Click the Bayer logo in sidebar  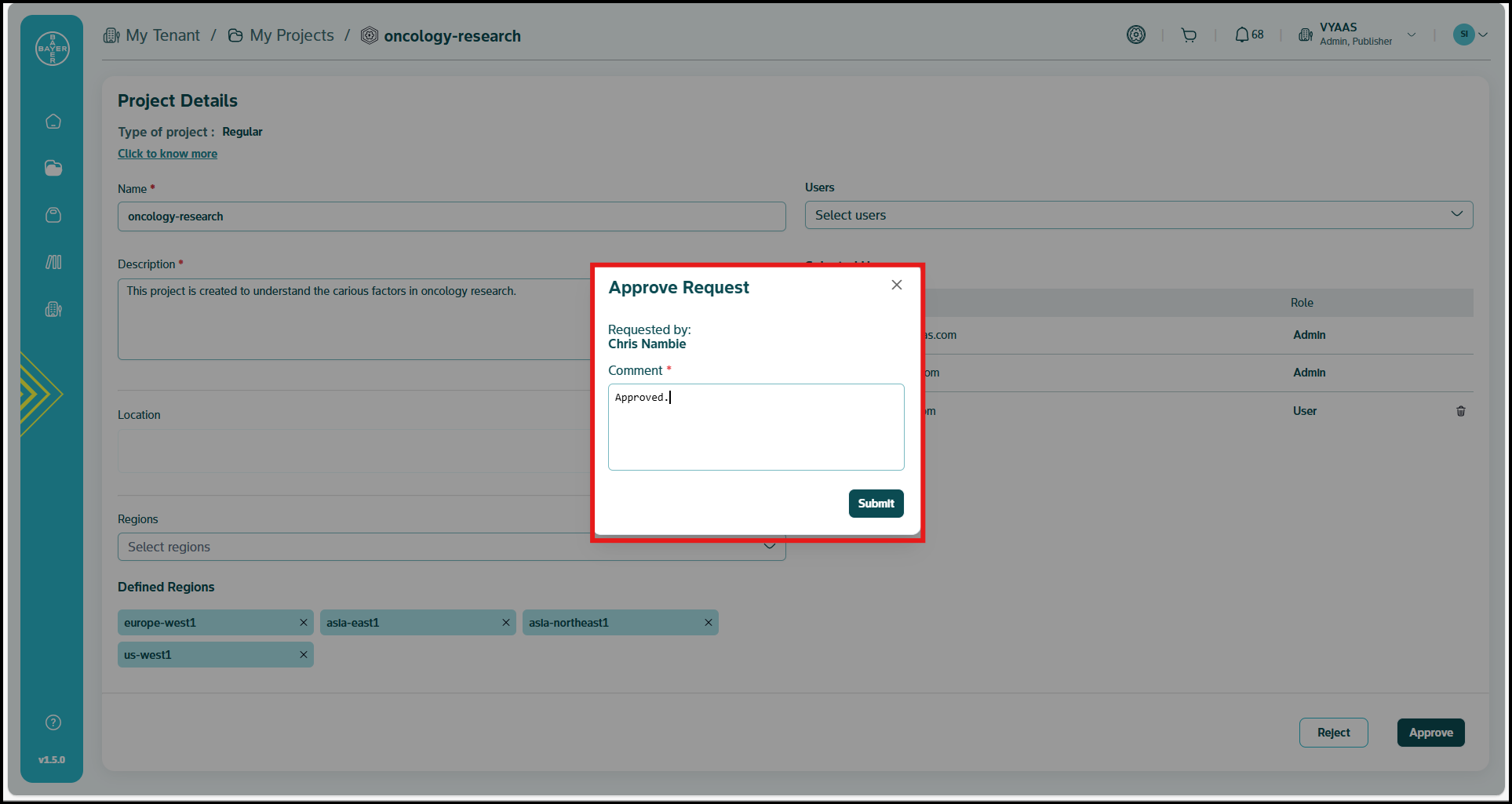(x=53, y=49)
